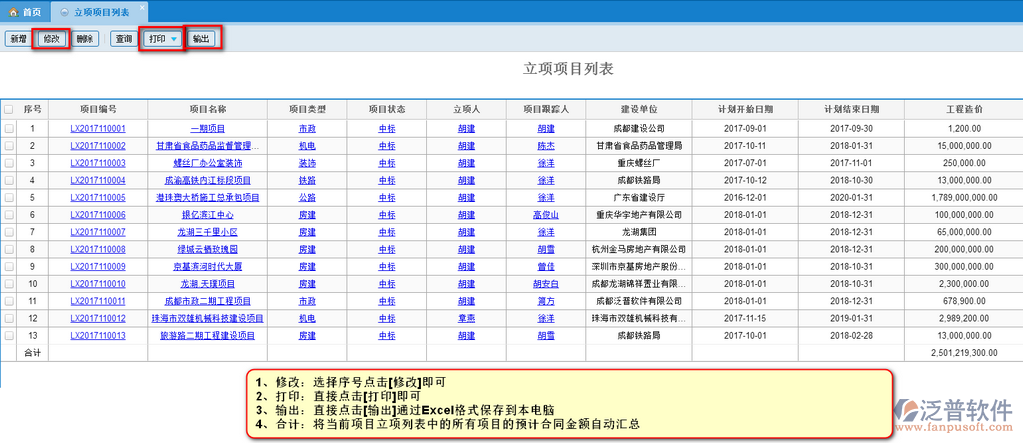Open the 查询 search function
The image size is (1023, 443).
pos(124,39)
